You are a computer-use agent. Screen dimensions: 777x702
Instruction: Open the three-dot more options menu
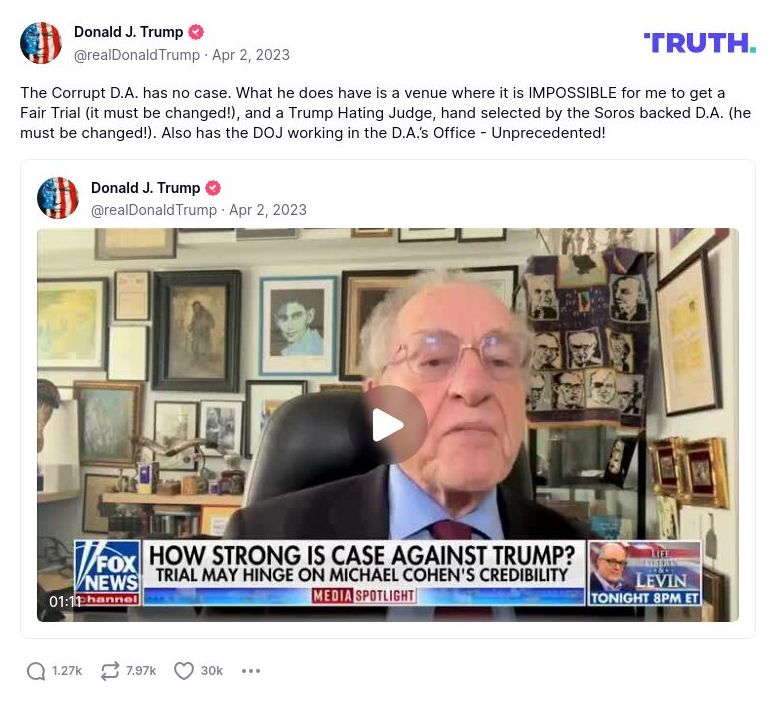click(x=251, y=671)
